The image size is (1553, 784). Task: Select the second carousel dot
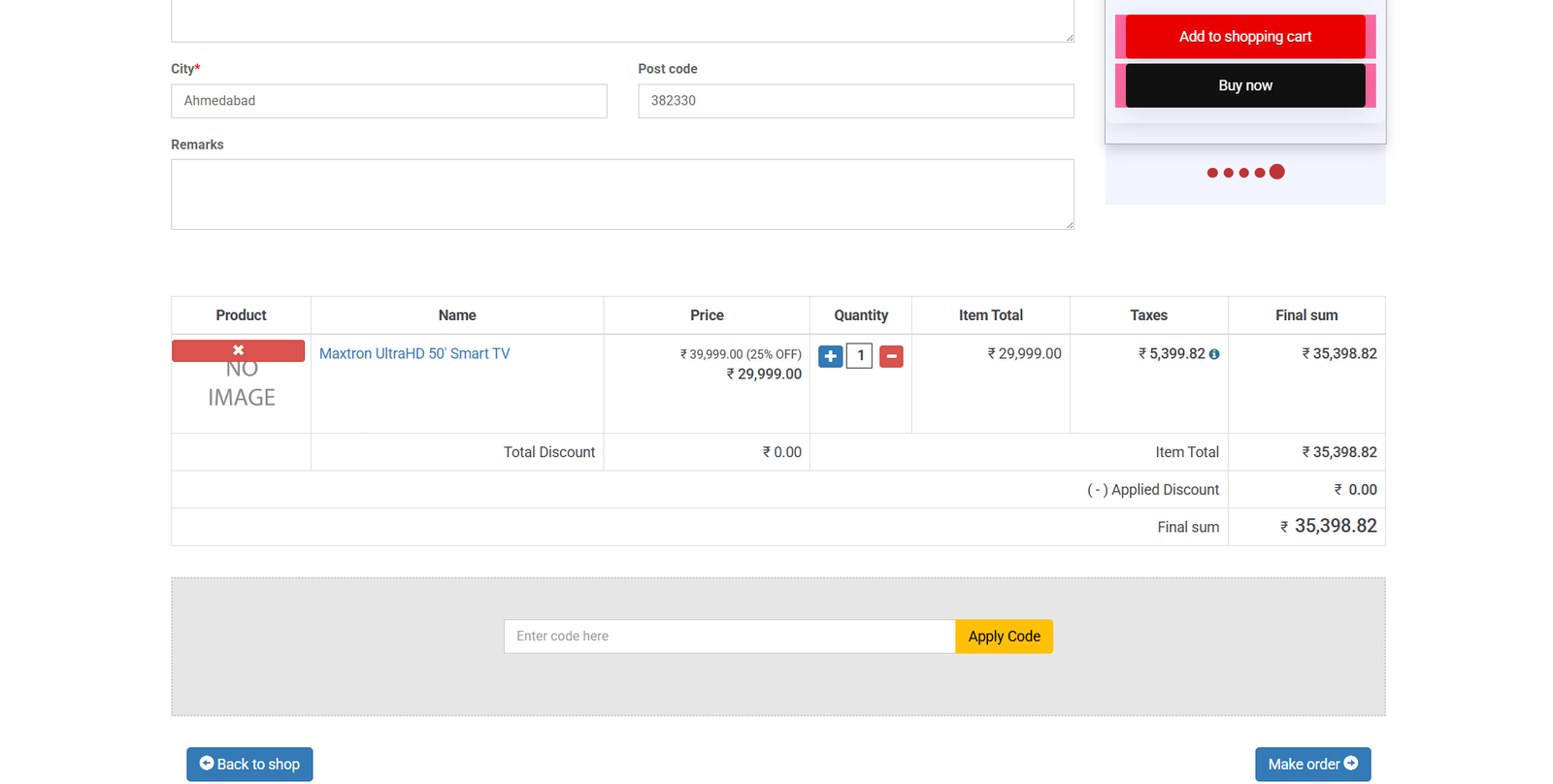pyautogui.click(x=1229, y=173)
